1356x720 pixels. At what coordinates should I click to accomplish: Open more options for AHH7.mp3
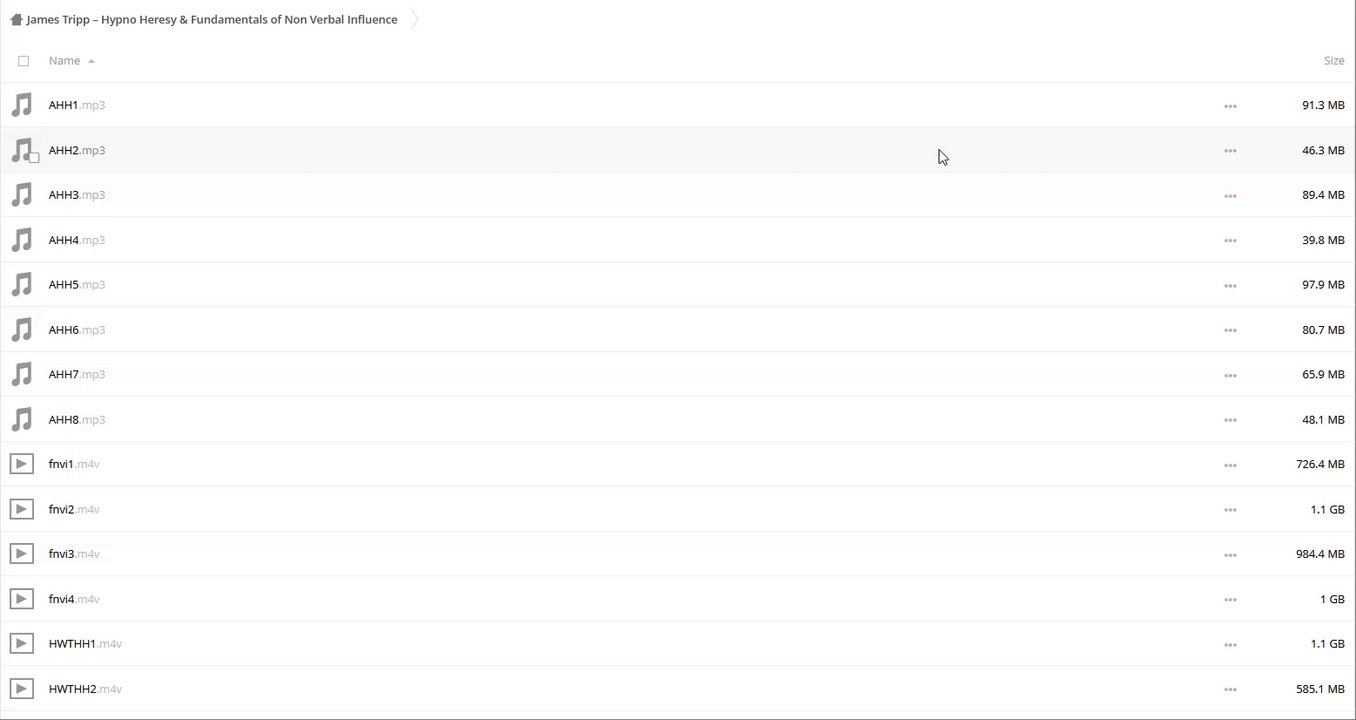pyautogui.click(x=1230, y=375)
